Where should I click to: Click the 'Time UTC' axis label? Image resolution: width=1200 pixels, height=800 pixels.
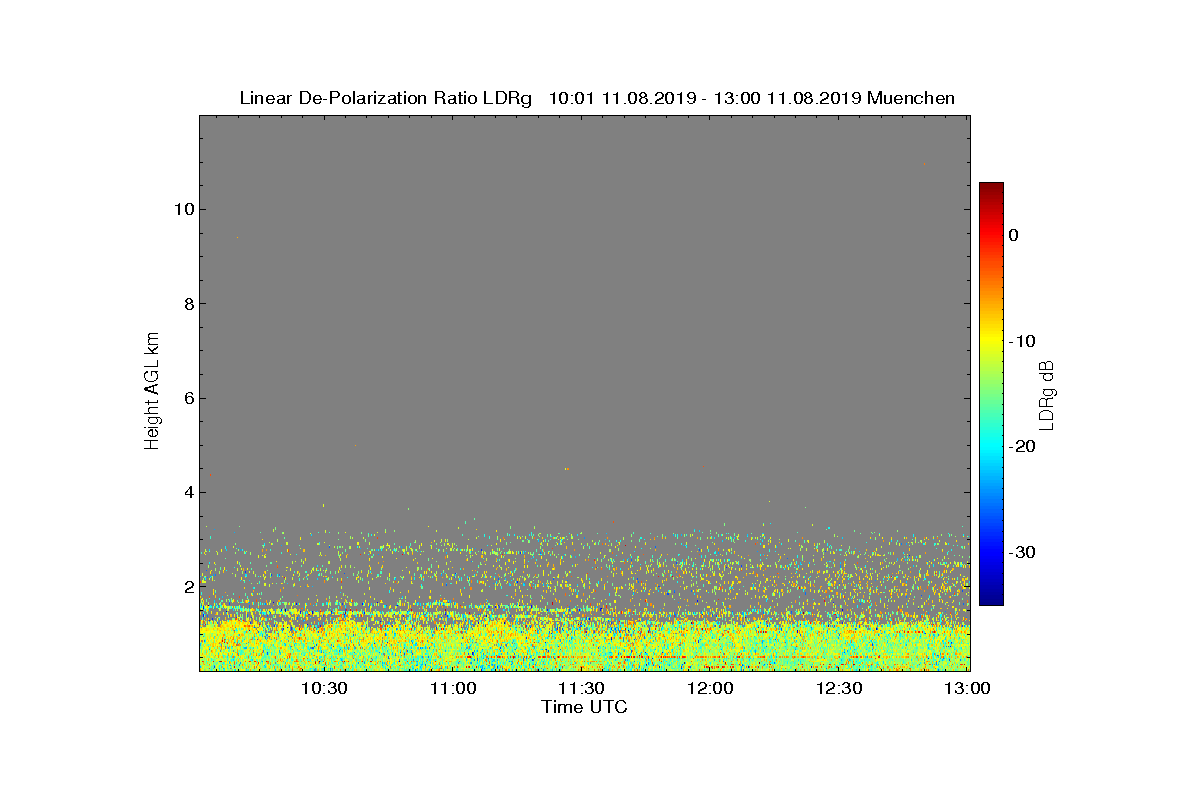[585, 707]
